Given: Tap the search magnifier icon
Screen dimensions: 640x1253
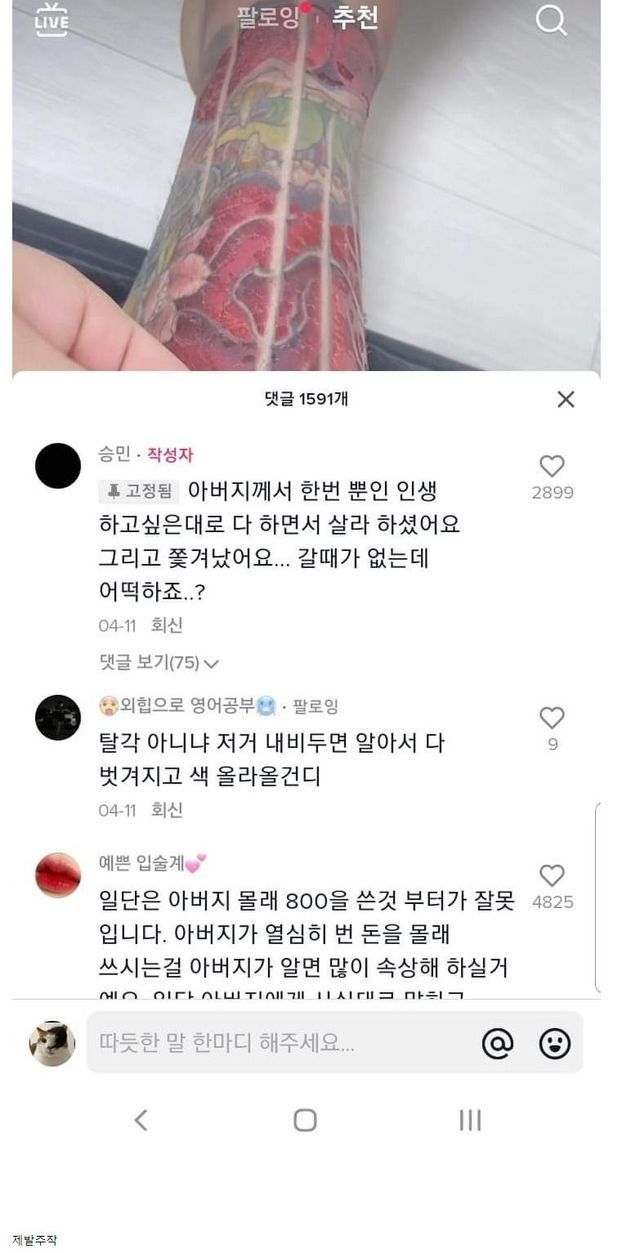Looking at the screenshot, I should click(x=551, y=20).
